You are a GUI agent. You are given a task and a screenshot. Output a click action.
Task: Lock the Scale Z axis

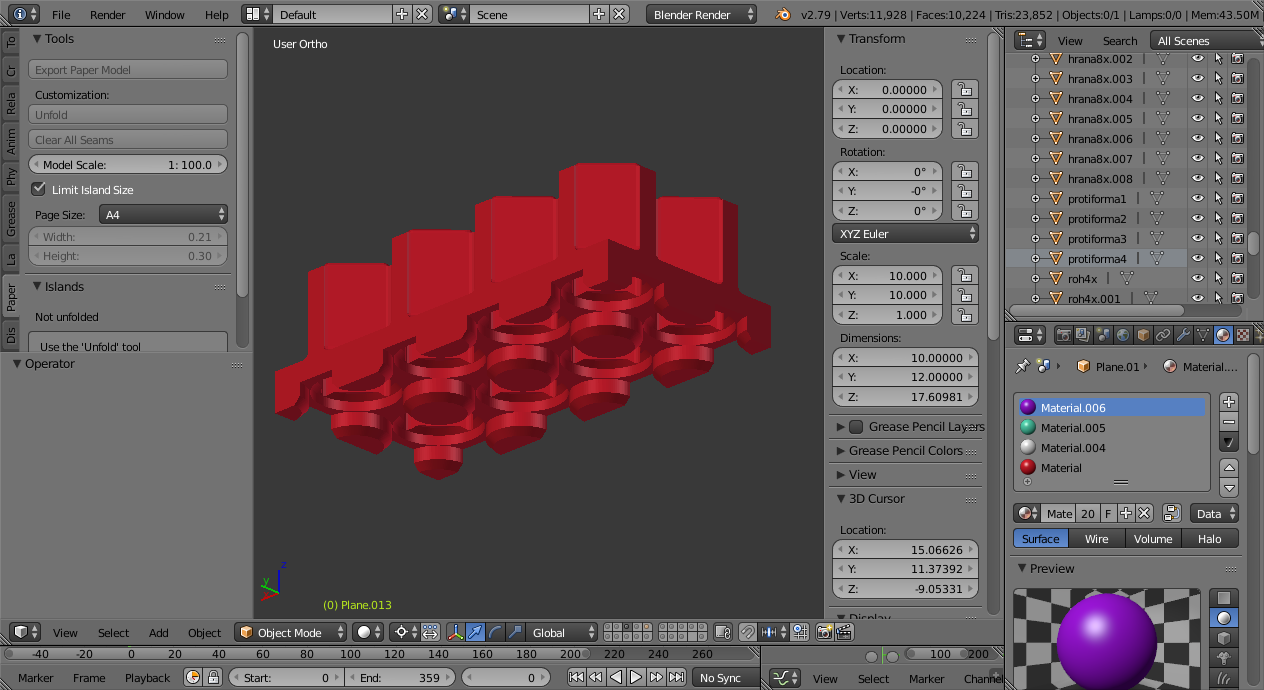(x=965, y=315)
